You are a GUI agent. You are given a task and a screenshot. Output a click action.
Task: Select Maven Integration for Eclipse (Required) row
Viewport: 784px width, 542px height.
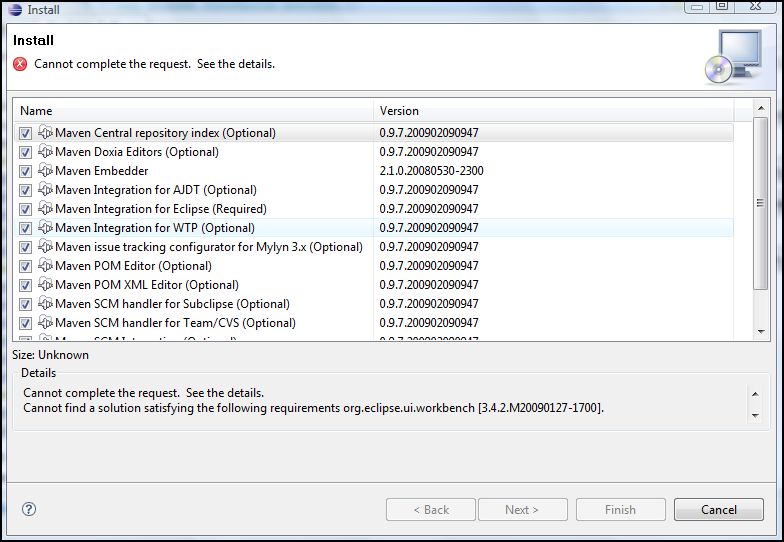point(160,209)
